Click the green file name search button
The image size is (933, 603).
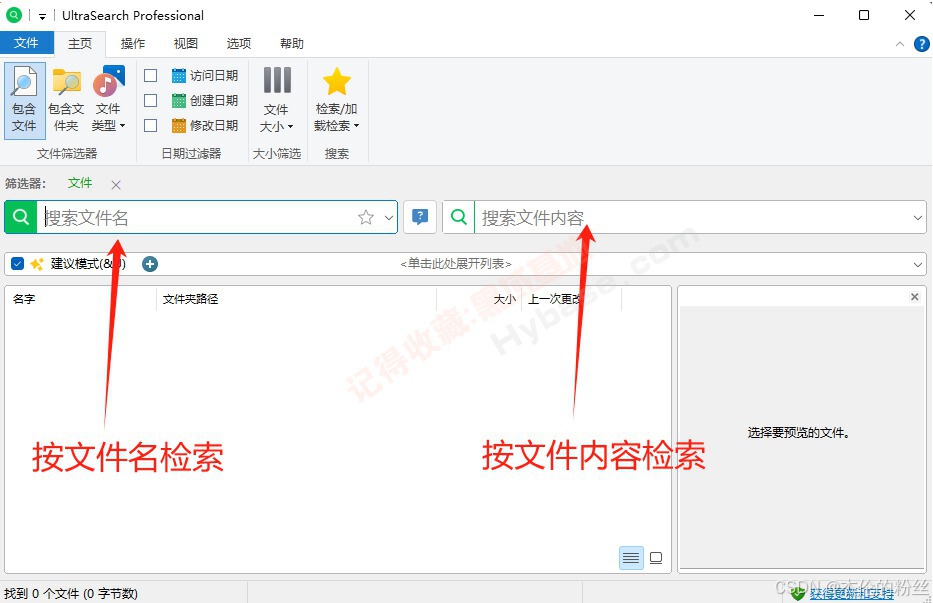point(21,217)
